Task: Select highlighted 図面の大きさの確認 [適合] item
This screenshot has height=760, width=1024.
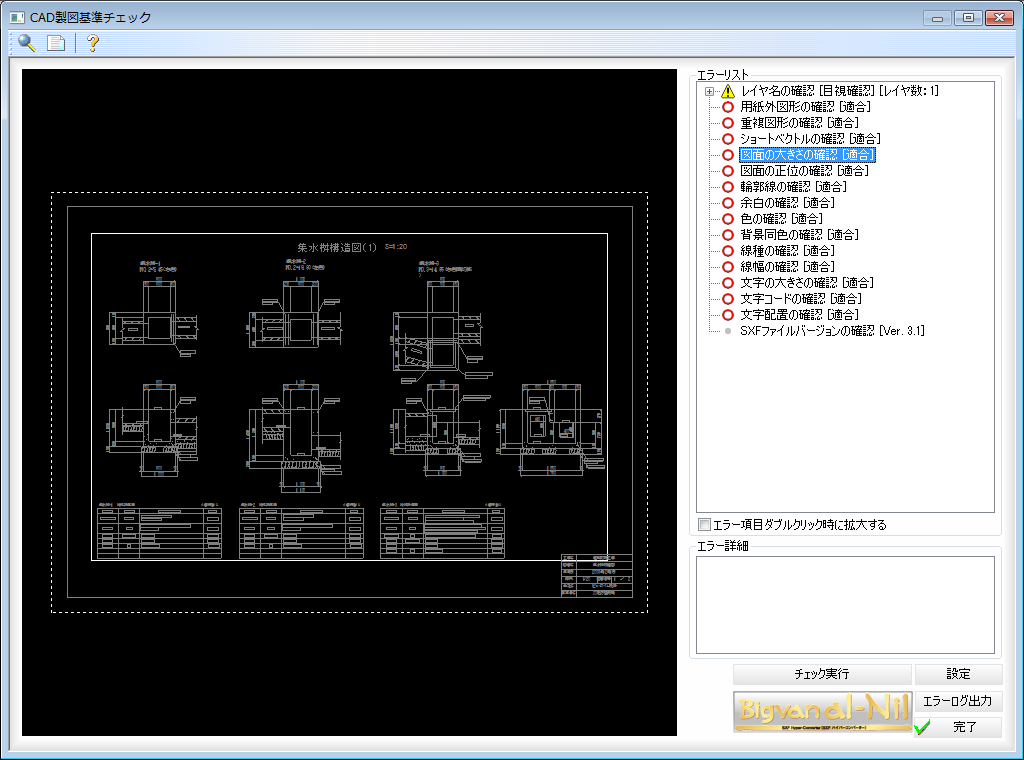Action: coord(807,155)
